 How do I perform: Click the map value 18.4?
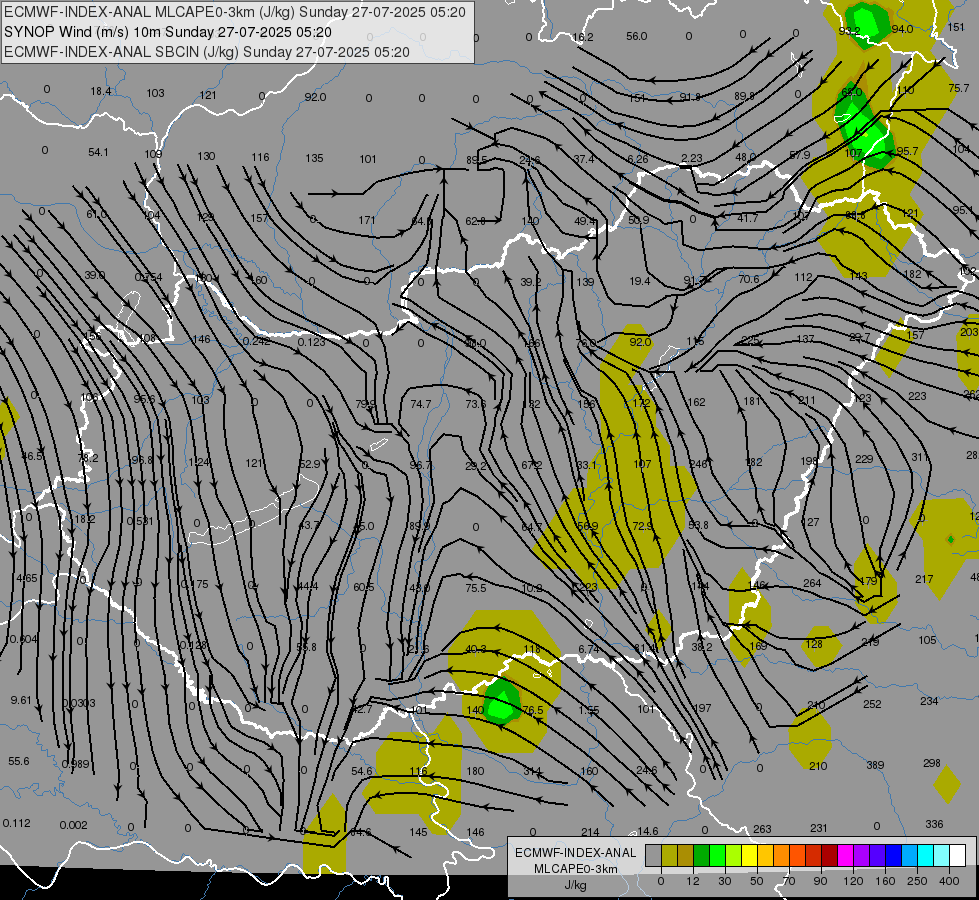101,91
